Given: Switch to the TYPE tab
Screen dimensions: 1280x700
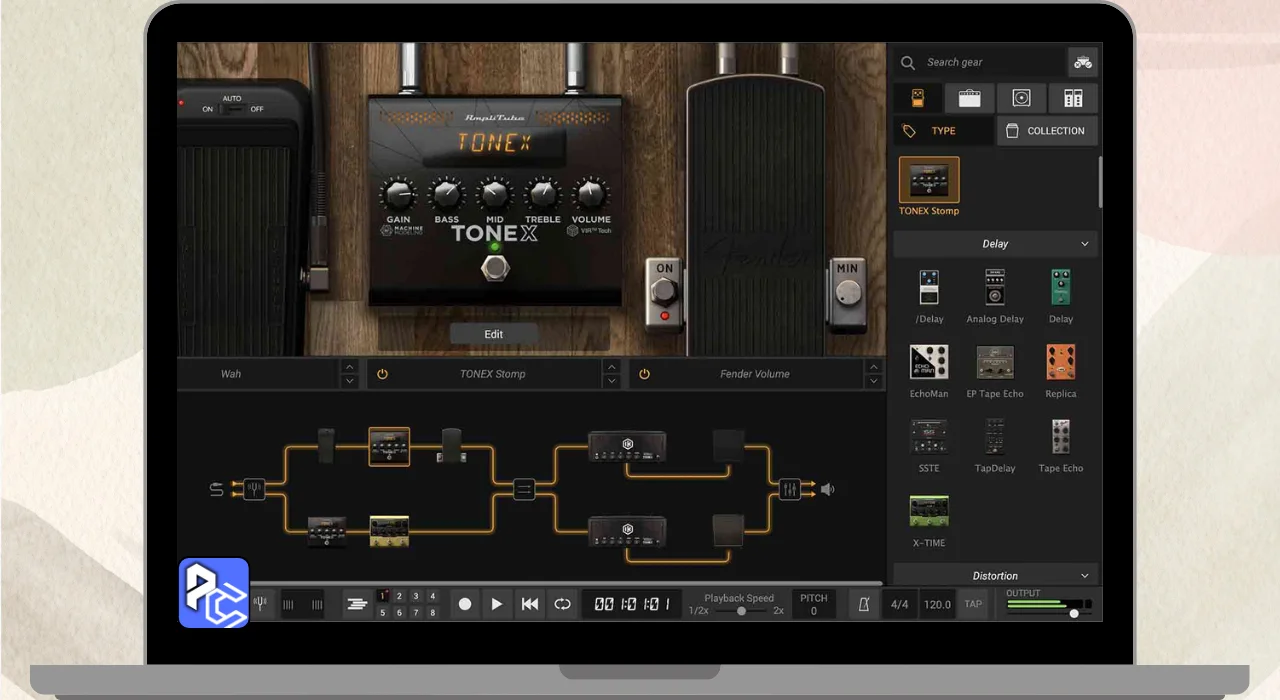Looking at the screenshot, I should (943, 131).
